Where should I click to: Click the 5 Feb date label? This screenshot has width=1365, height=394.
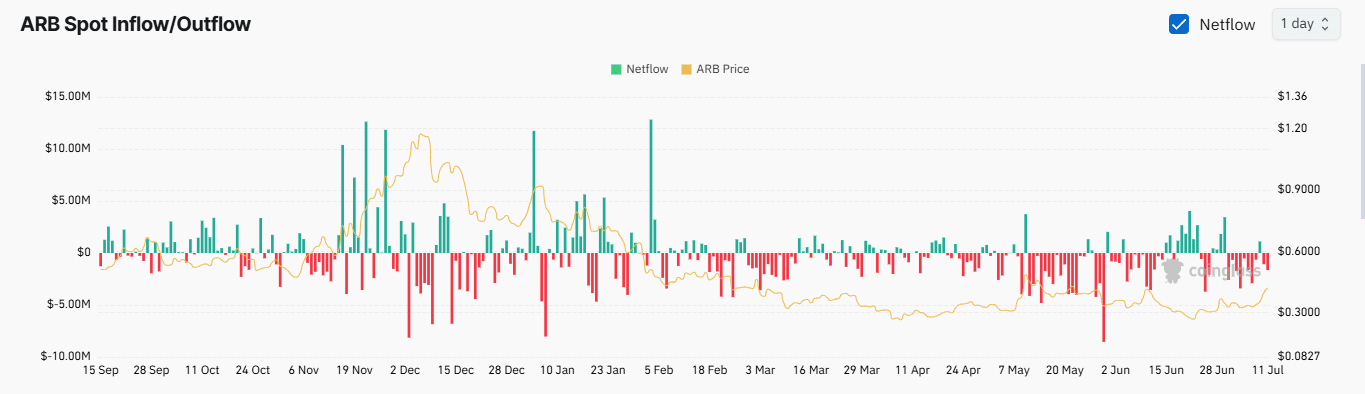(x=658, y=370)
